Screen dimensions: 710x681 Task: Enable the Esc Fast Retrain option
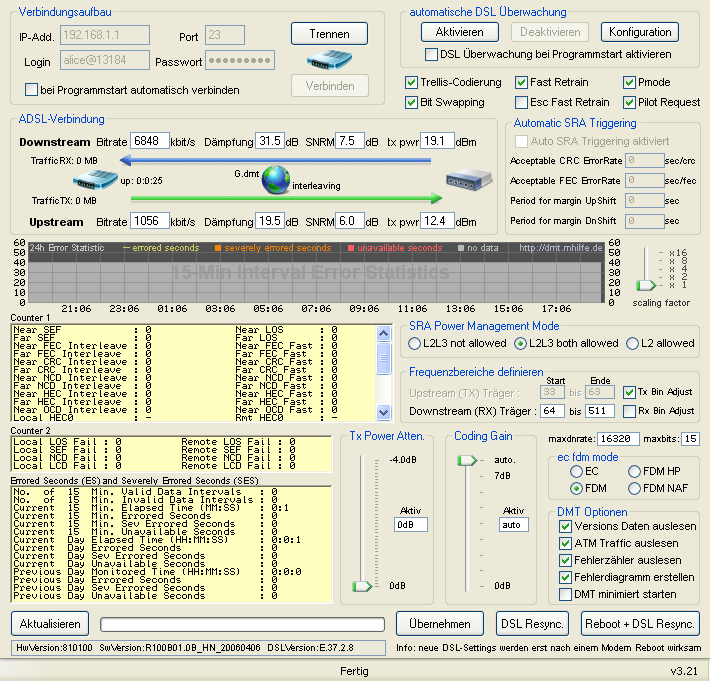[522, 102]
